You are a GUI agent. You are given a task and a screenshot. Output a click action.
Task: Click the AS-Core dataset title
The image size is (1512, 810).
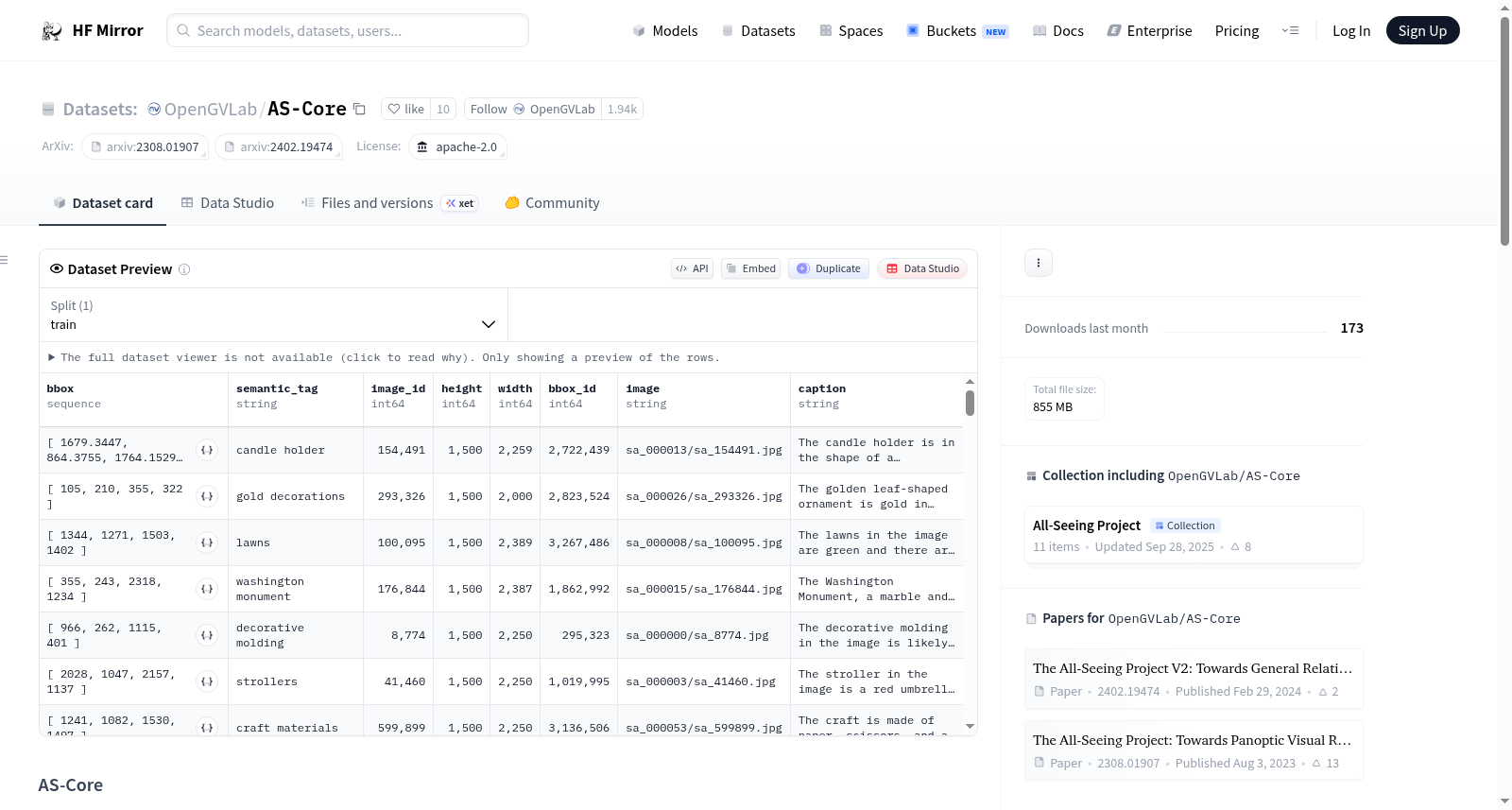coord(307,109)
